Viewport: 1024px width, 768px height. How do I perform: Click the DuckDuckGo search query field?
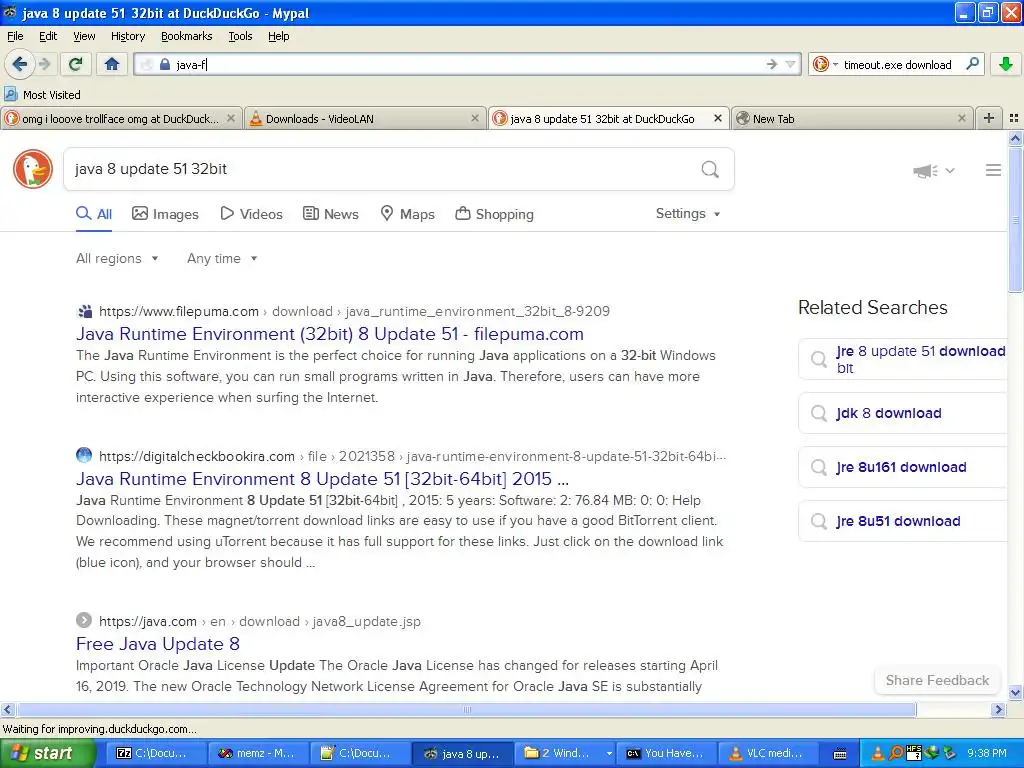[382, 169]
